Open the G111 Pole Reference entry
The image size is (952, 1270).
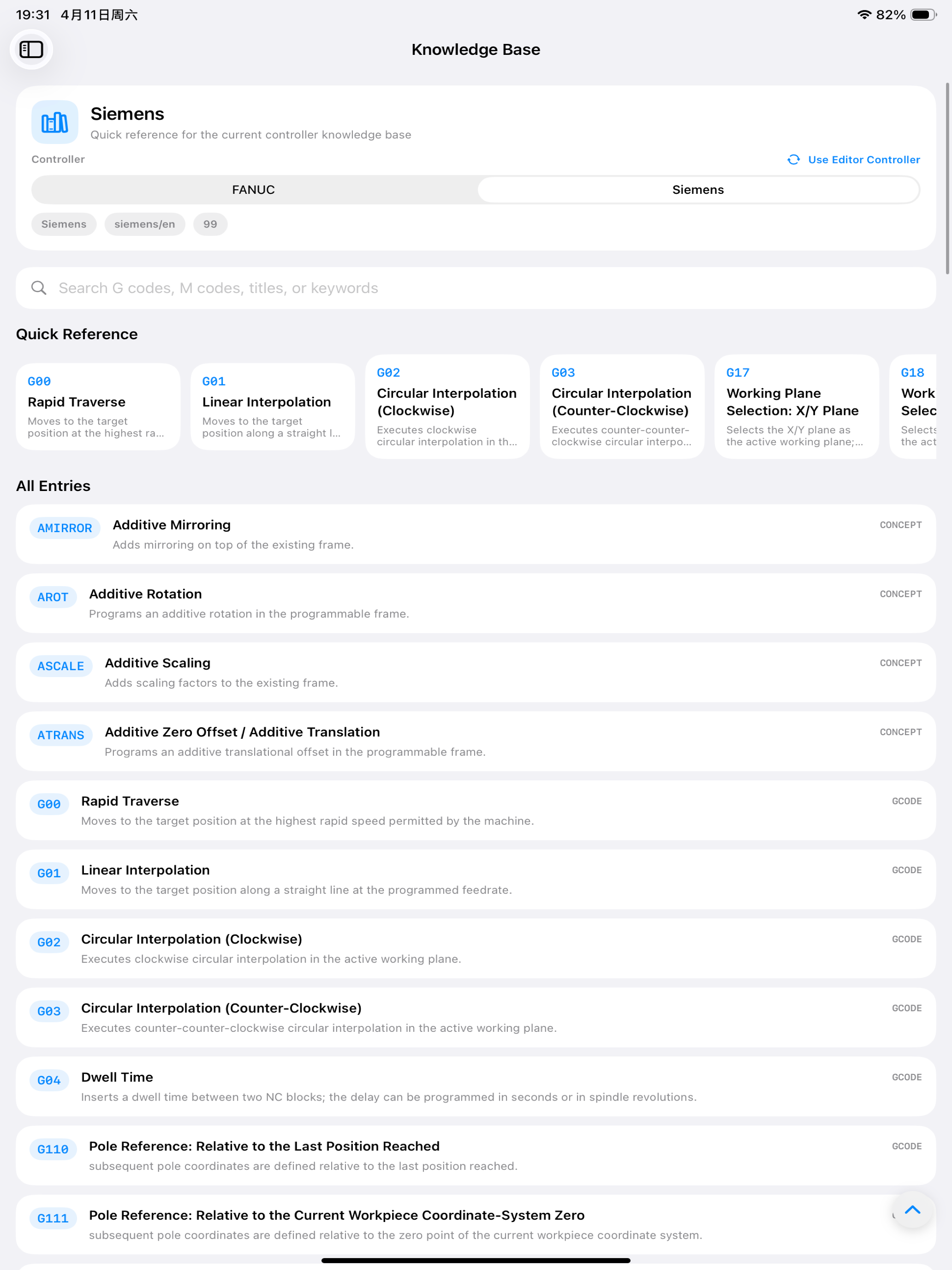(x=476, y=1225)
